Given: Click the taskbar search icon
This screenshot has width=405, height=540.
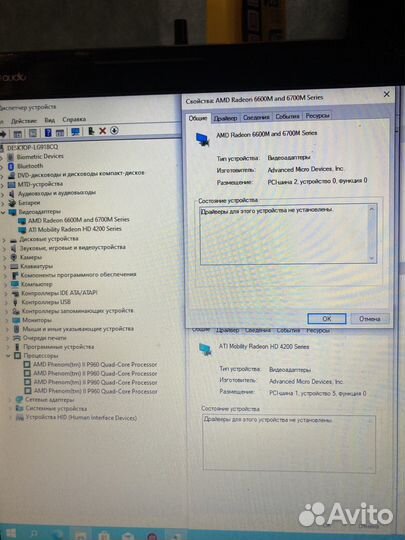Looking at the screenshot, I should point(33,534).
